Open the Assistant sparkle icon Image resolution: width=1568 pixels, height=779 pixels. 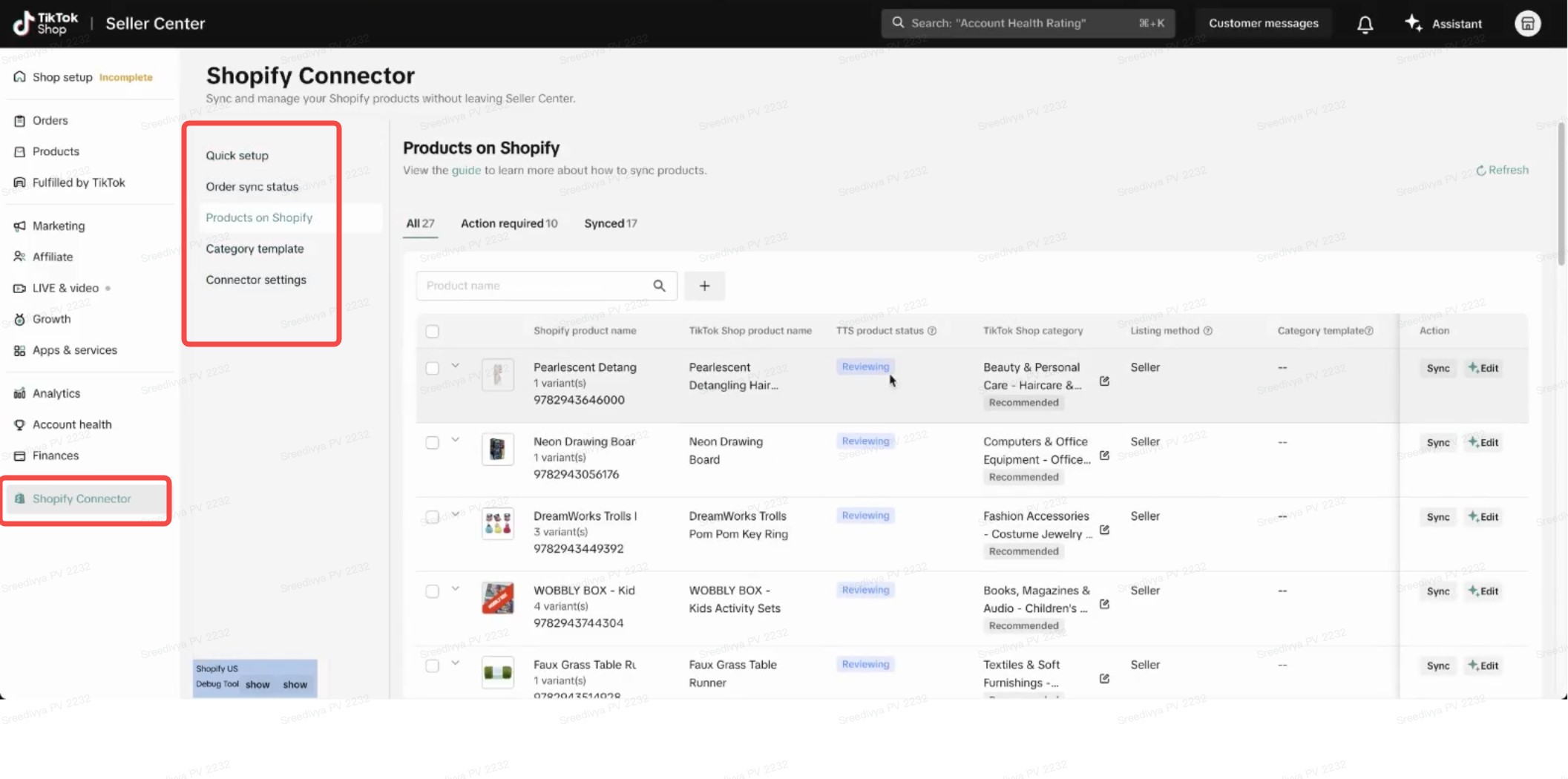point(1414,24)
